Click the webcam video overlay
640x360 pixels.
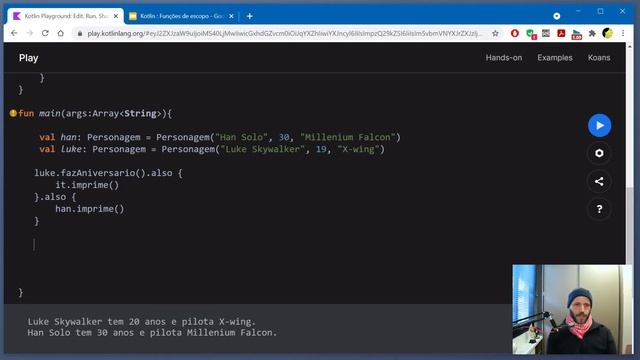click(x=572, y=309)
